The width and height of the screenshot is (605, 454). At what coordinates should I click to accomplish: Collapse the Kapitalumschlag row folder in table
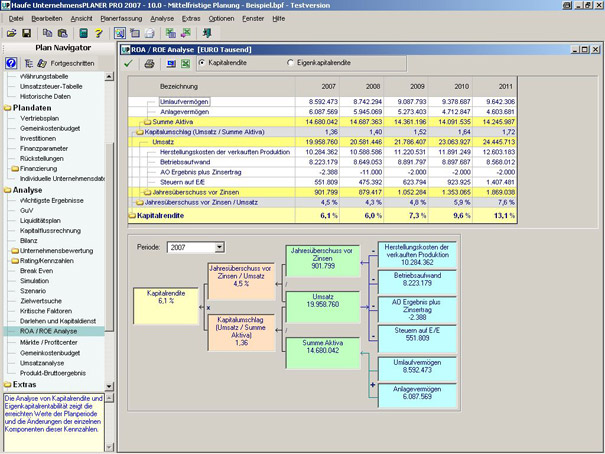140,132
